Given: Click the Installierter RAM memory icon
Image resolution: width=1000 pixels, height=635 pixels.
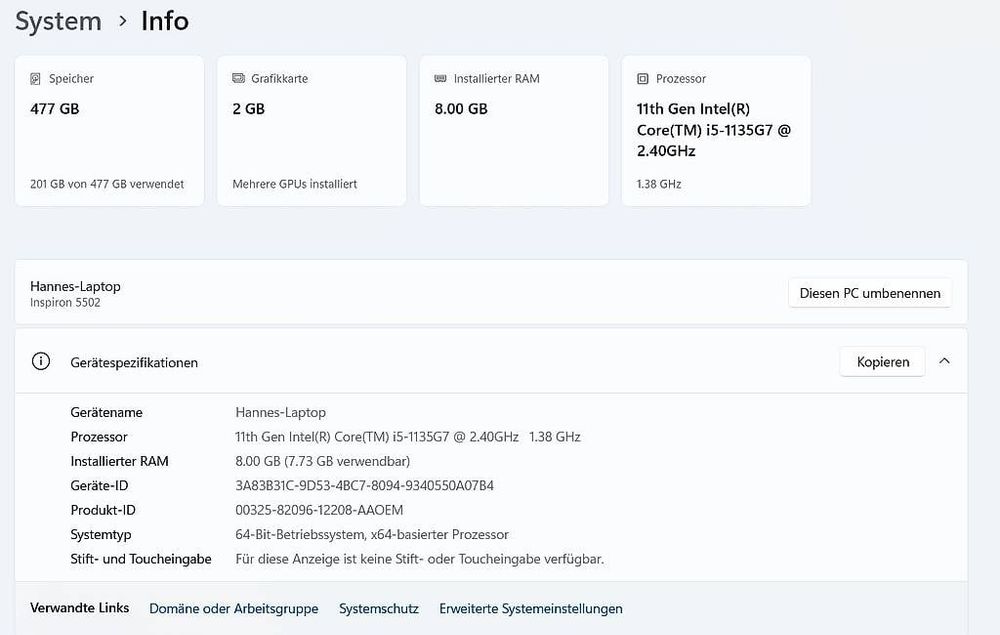Looking at the screenshot, I should (440, 78).
